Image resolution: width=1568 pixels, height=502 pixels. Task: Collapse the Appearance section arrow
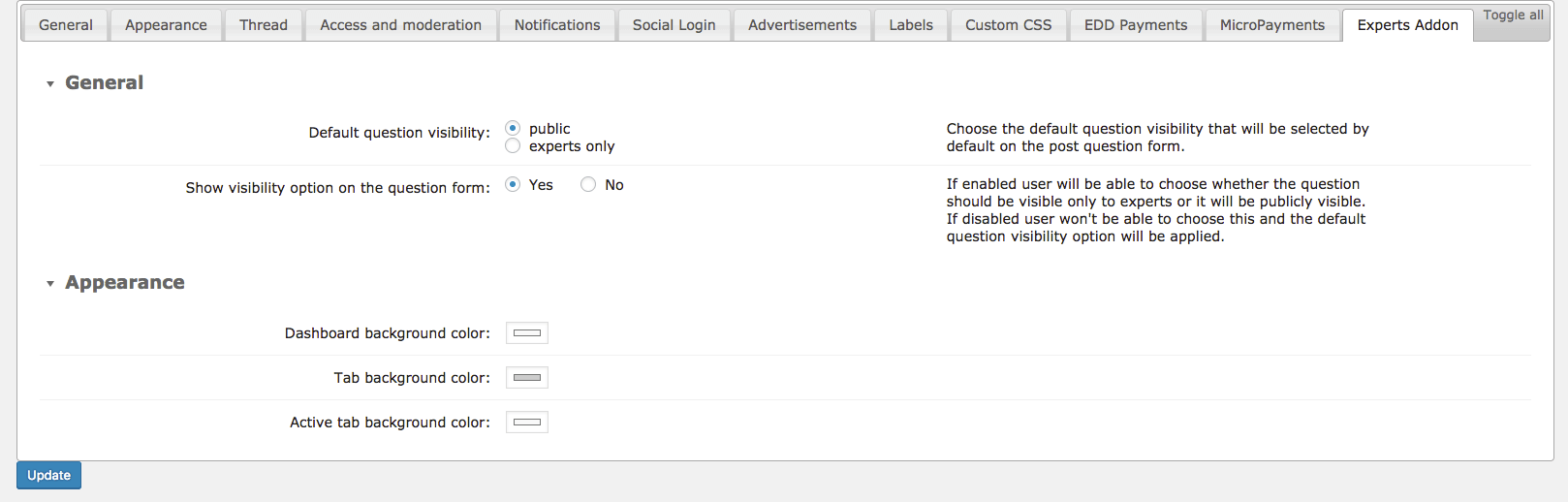[50, 284]
